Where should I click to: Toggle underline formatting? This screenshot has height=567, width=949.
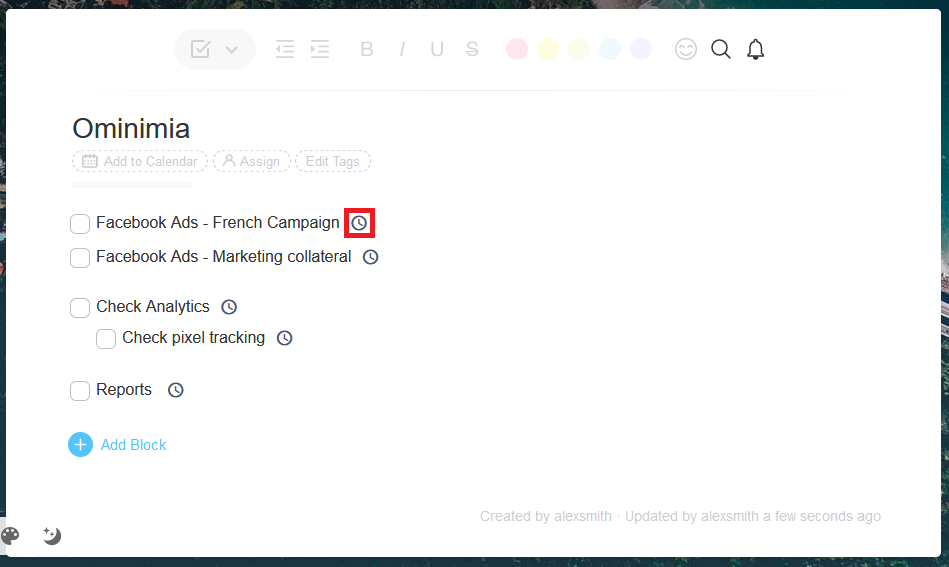437,49
